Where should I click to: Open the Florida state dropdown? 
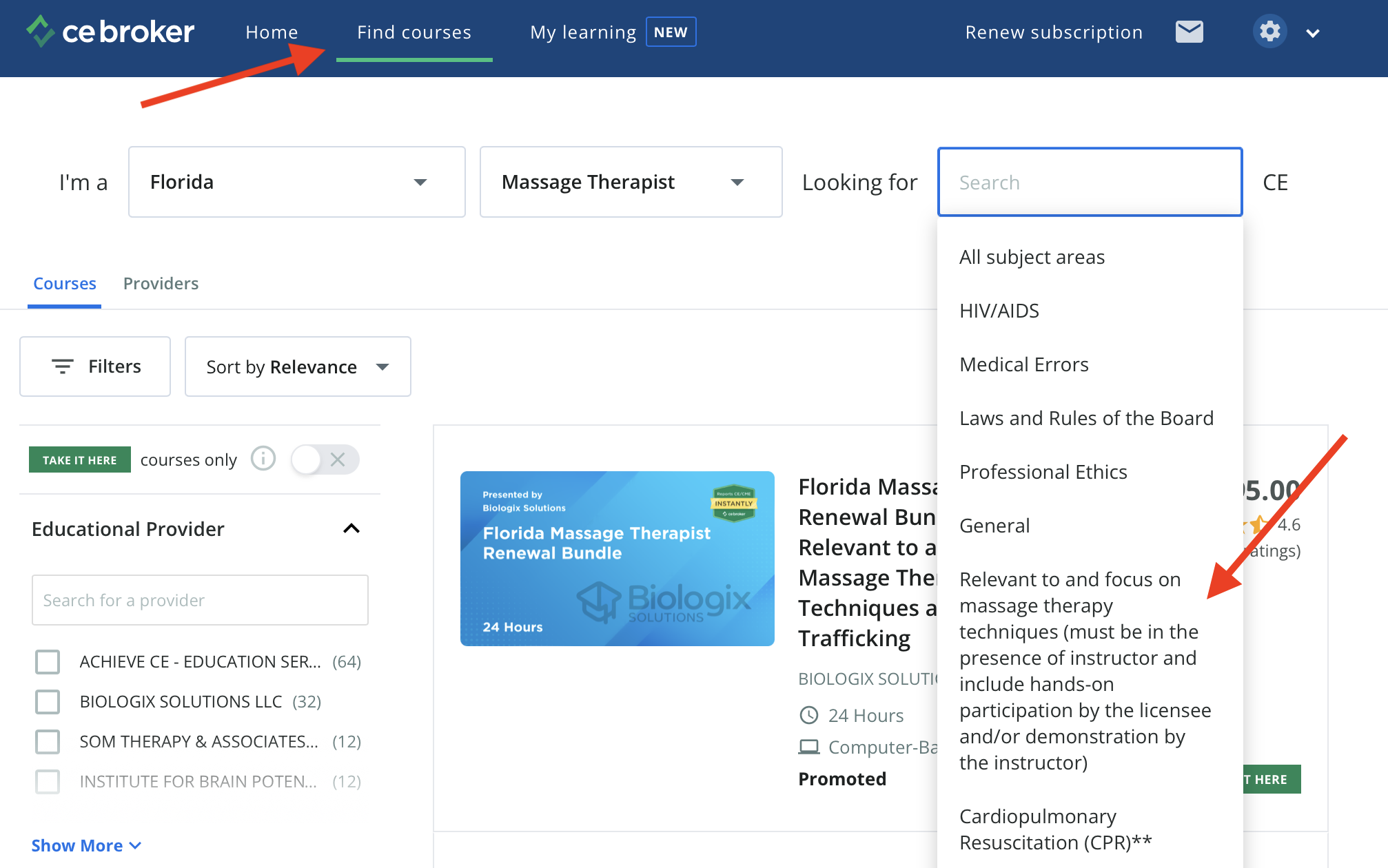click(x=296, y=182)
